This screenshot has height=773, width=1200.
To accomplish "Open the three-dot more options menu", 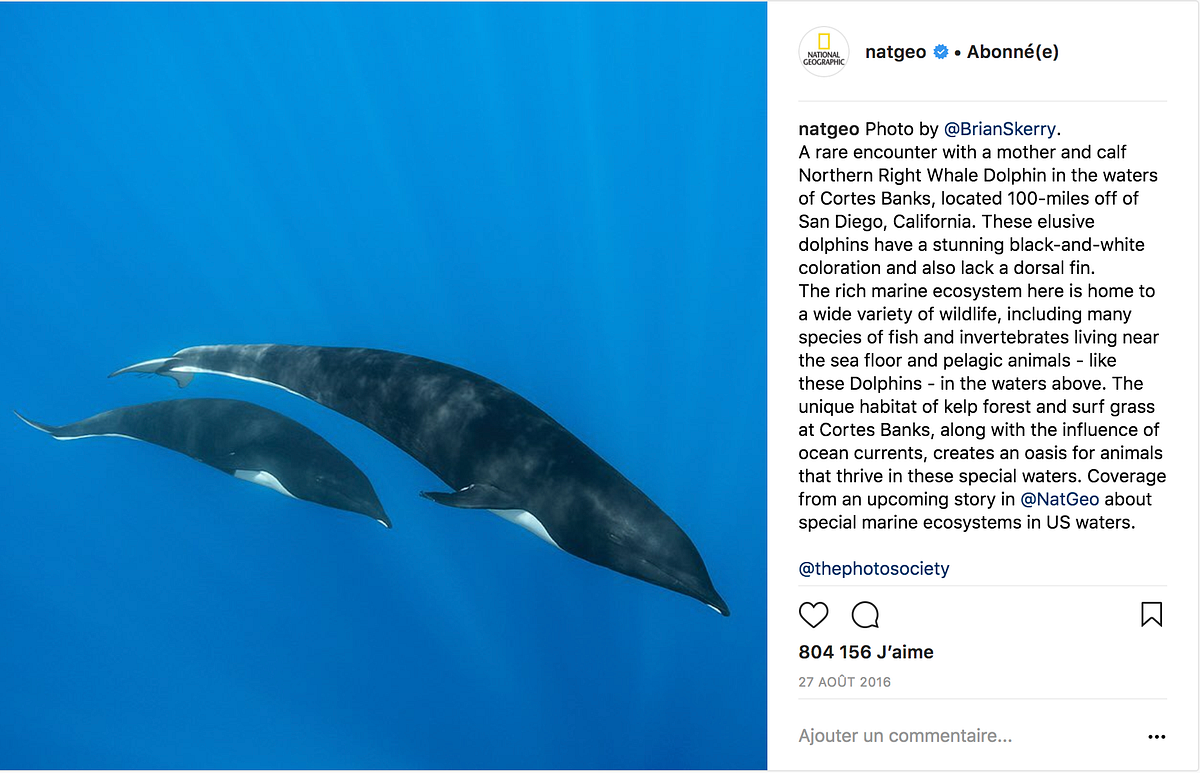I will pyautogui.click(x=1157, y=737).
